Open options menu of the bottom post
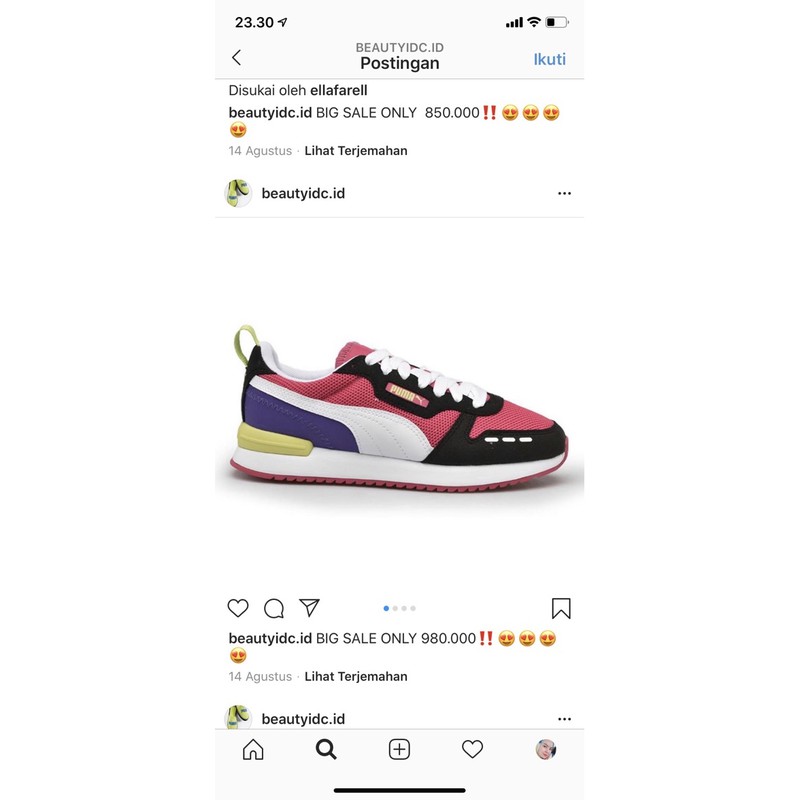 tap(564, 719)
